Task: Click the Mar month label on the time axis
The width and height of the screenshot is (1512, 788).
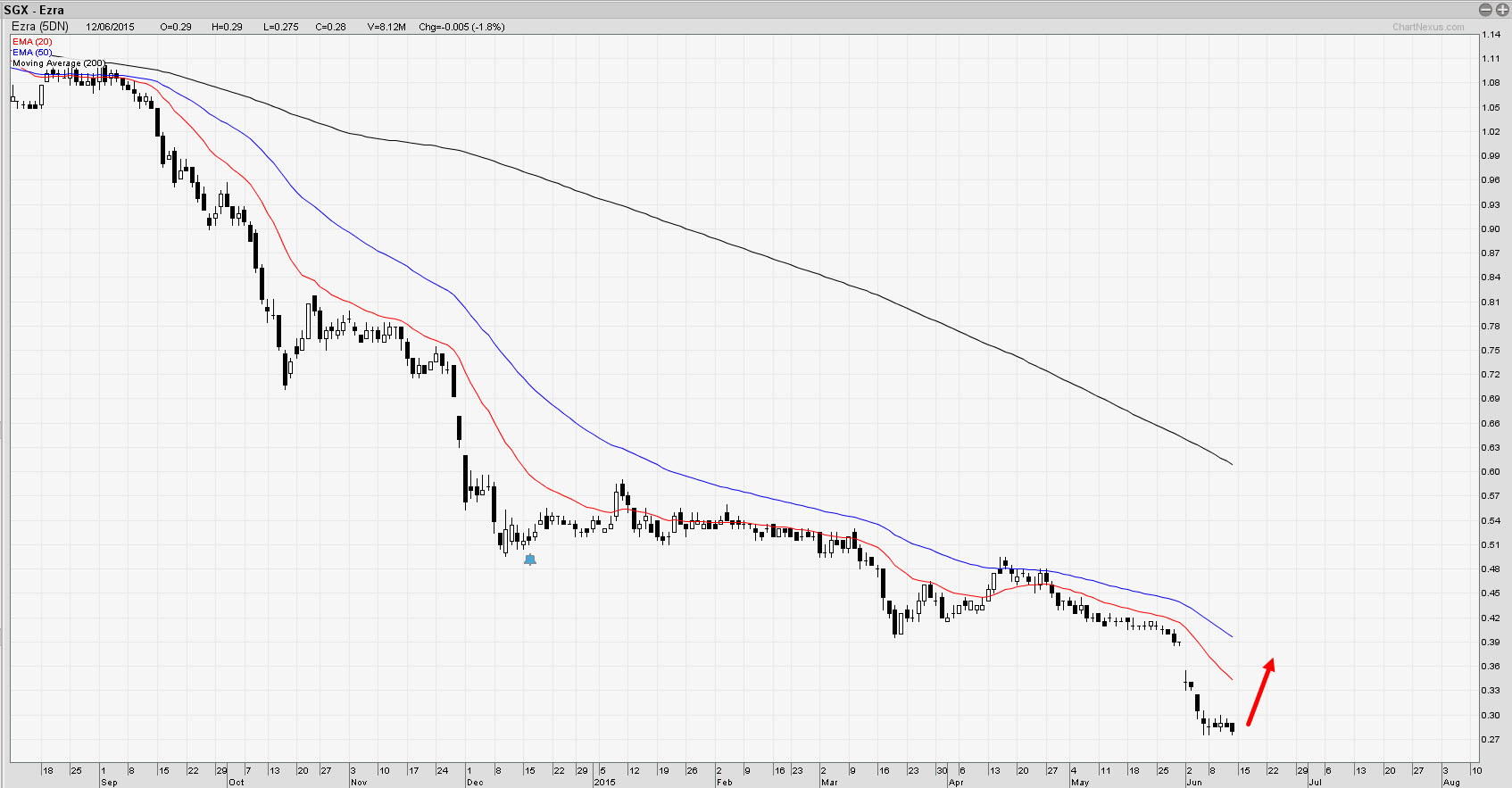Action: click(829, 783)
